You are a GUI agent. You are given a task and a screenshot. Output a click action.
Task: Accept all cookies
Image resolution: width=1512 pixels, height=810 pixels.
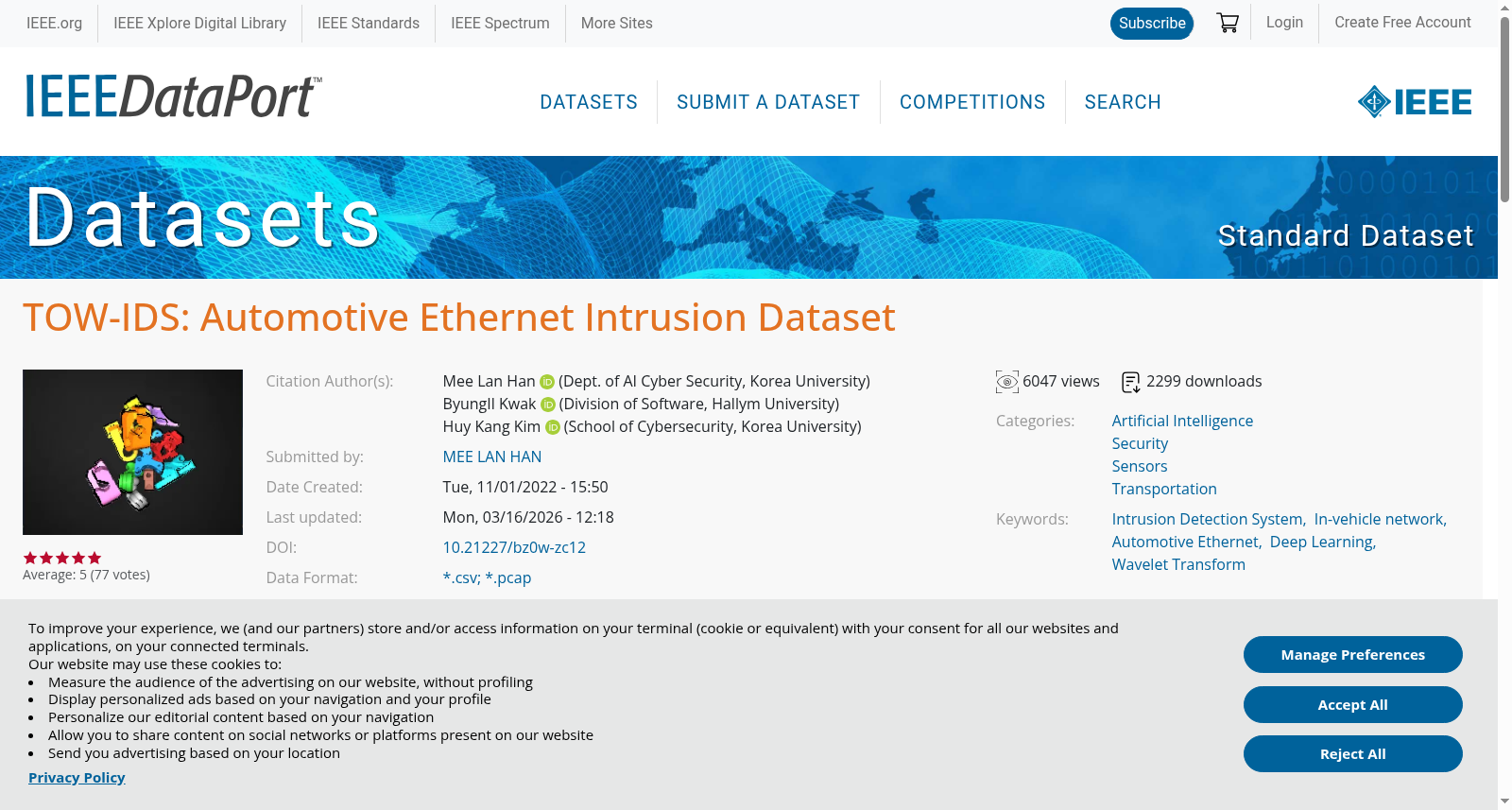click(x=1353, y=705)
